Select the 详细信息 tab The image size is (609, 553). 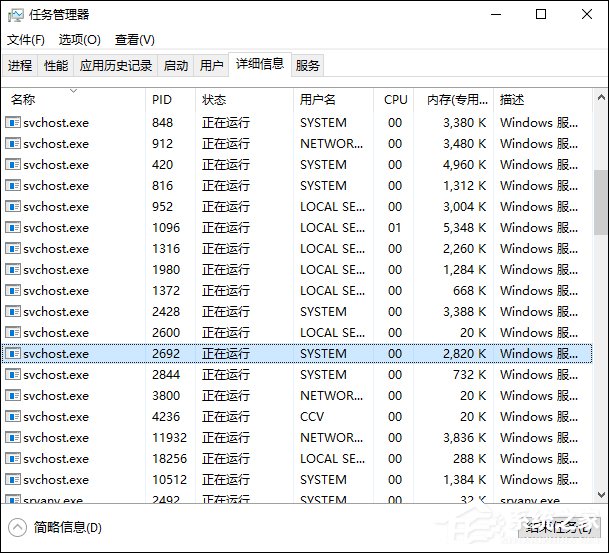point(260,64)
